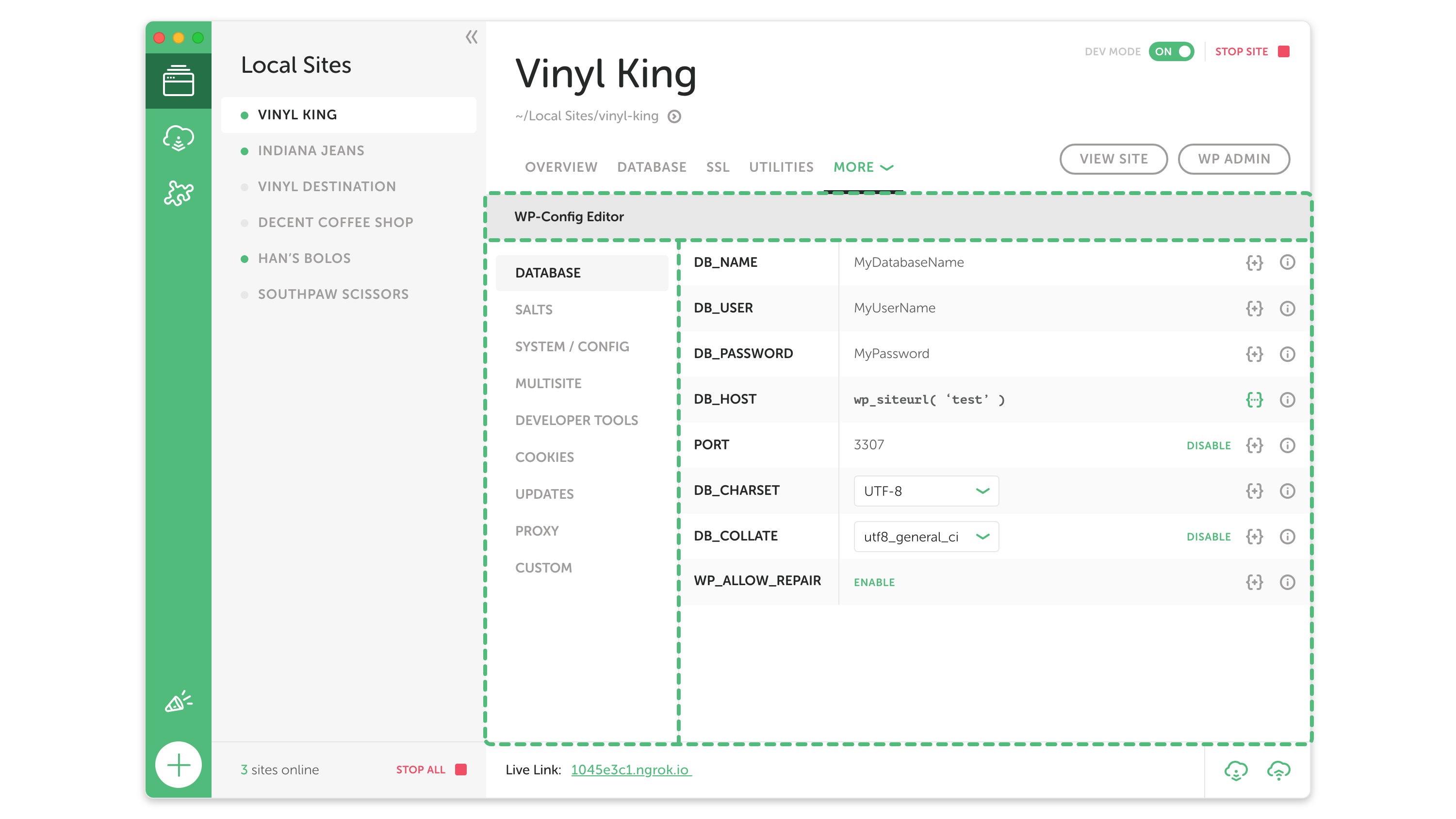Click the code braces icon for PORT

(1254, 445)
